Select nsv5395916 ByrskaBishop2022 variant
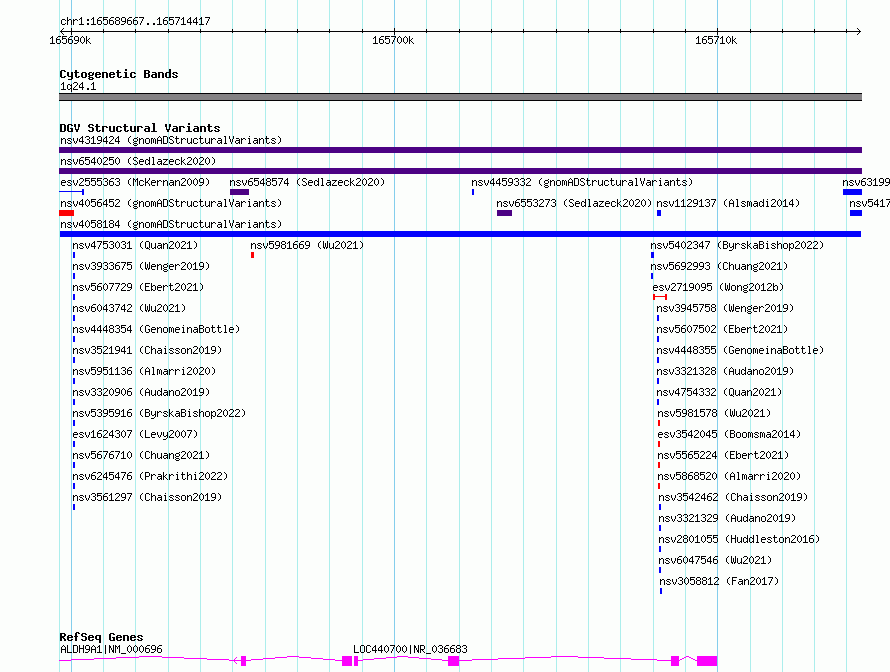890x672 pixels. click(159, 413)
